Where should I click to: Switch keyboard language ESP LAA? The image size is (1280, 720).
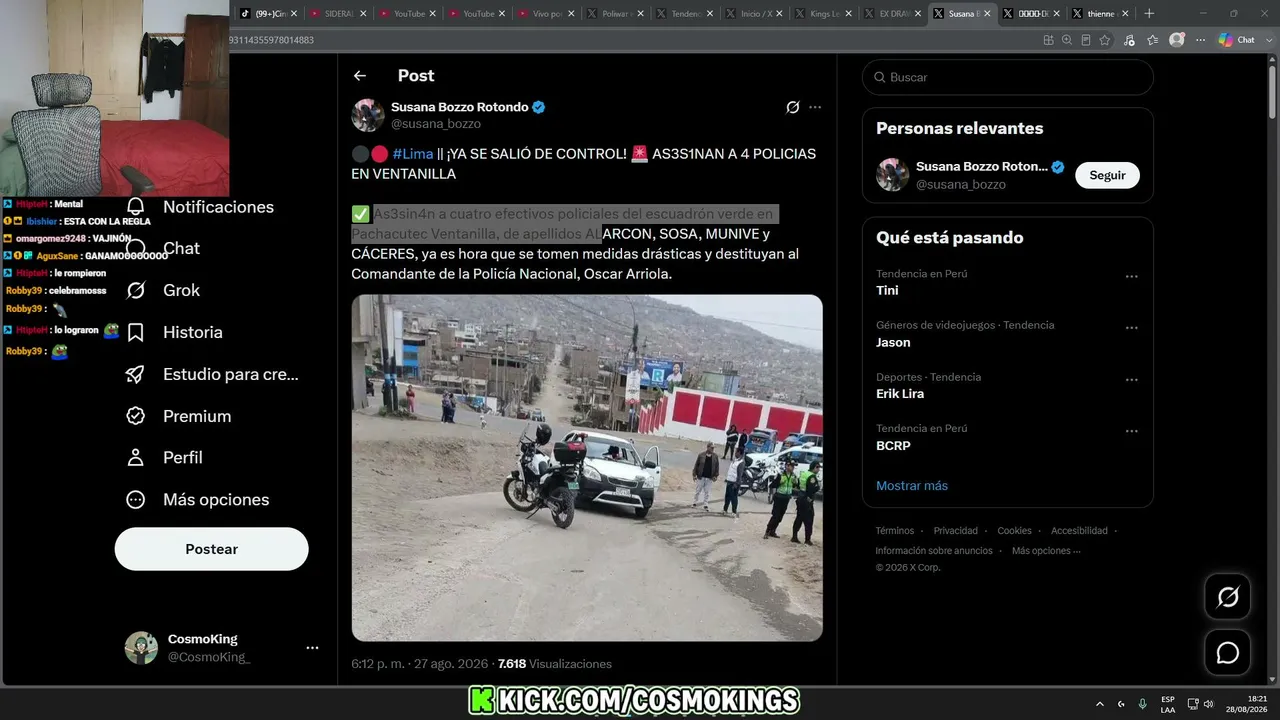[x=1168, y=704]
